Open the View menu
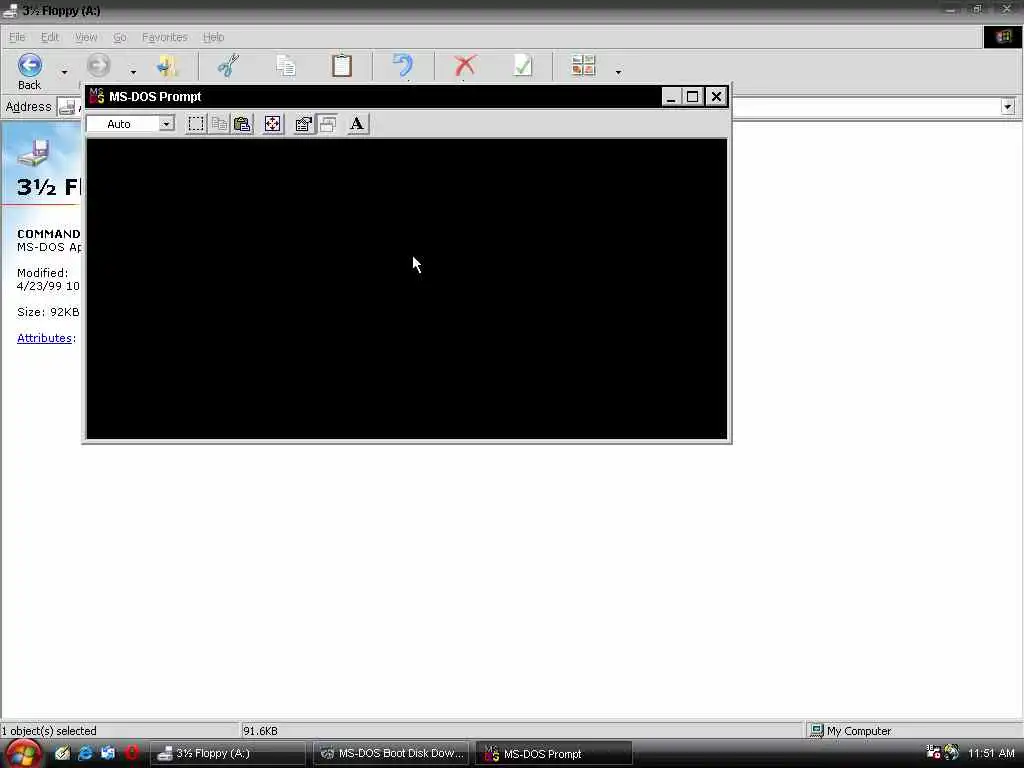1024x768 pixels. click(86, 37)
